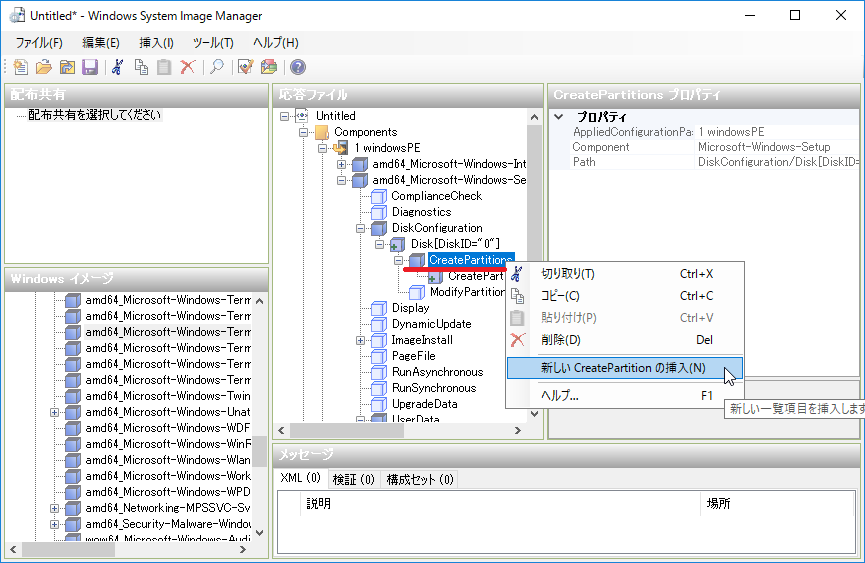The width and height of the screenshot is (865, 563).
Task: Click the scissors Cut icon in the toolbar
Action: click(118, 67)
